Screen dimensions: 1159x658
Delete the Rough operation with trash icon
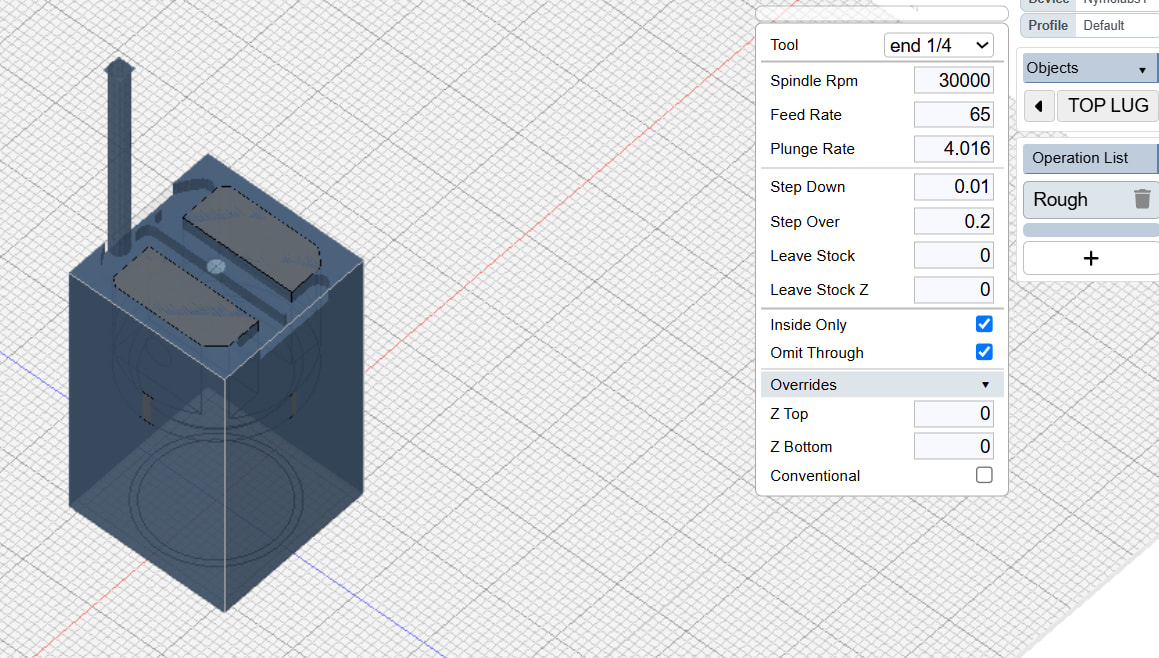pos(1142,199)
